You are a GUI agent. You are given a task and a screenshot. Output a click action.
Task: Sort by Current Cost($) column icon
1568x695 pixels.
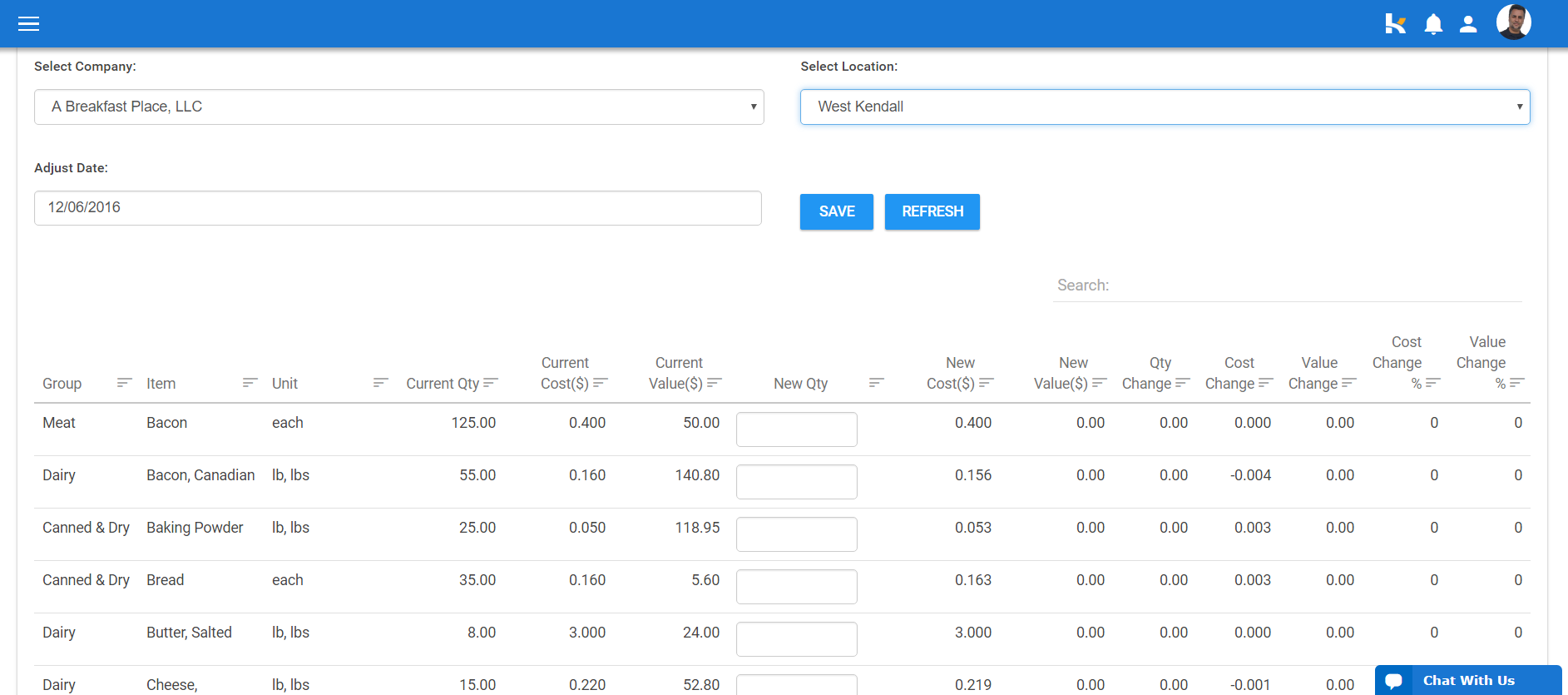pyautogui.click(x=601, y=383)
